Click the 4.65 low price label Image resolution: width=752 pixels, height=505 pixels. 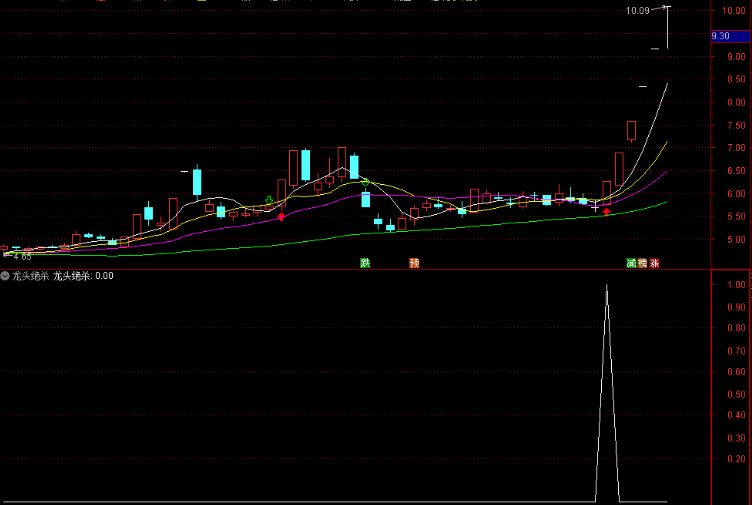(23, 257)
